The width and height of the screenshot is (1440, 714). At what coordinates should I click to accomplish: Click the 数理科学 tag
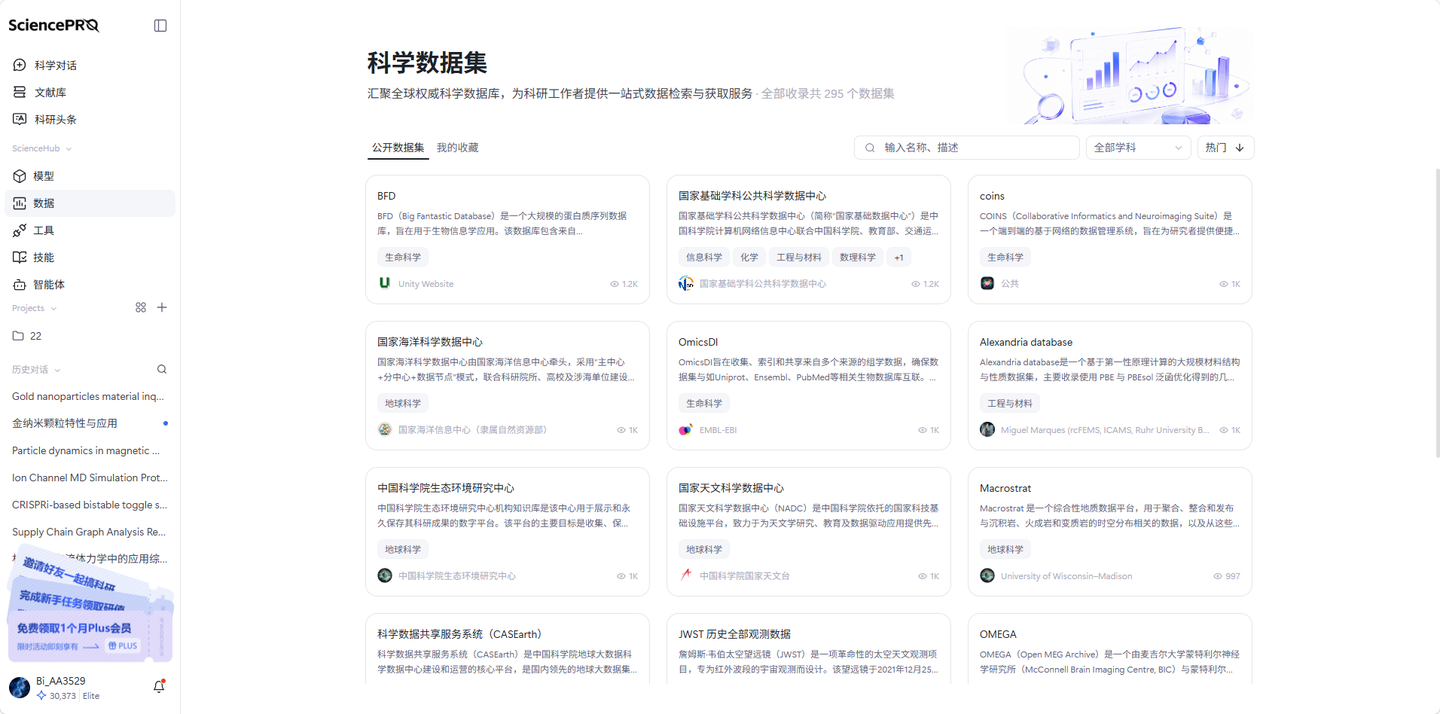point(858,257)
